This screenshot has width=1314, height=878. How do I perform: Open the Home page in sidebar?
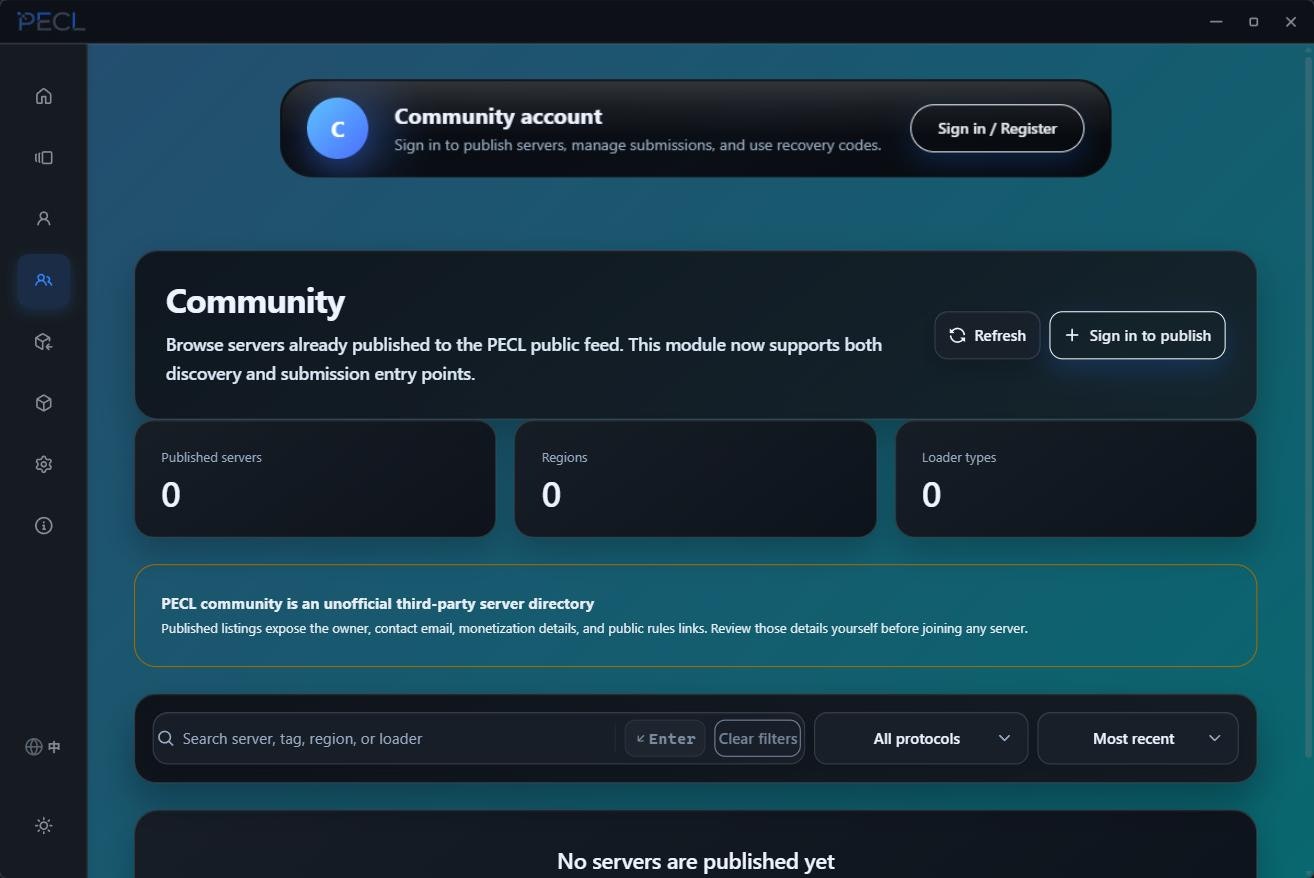43,96
